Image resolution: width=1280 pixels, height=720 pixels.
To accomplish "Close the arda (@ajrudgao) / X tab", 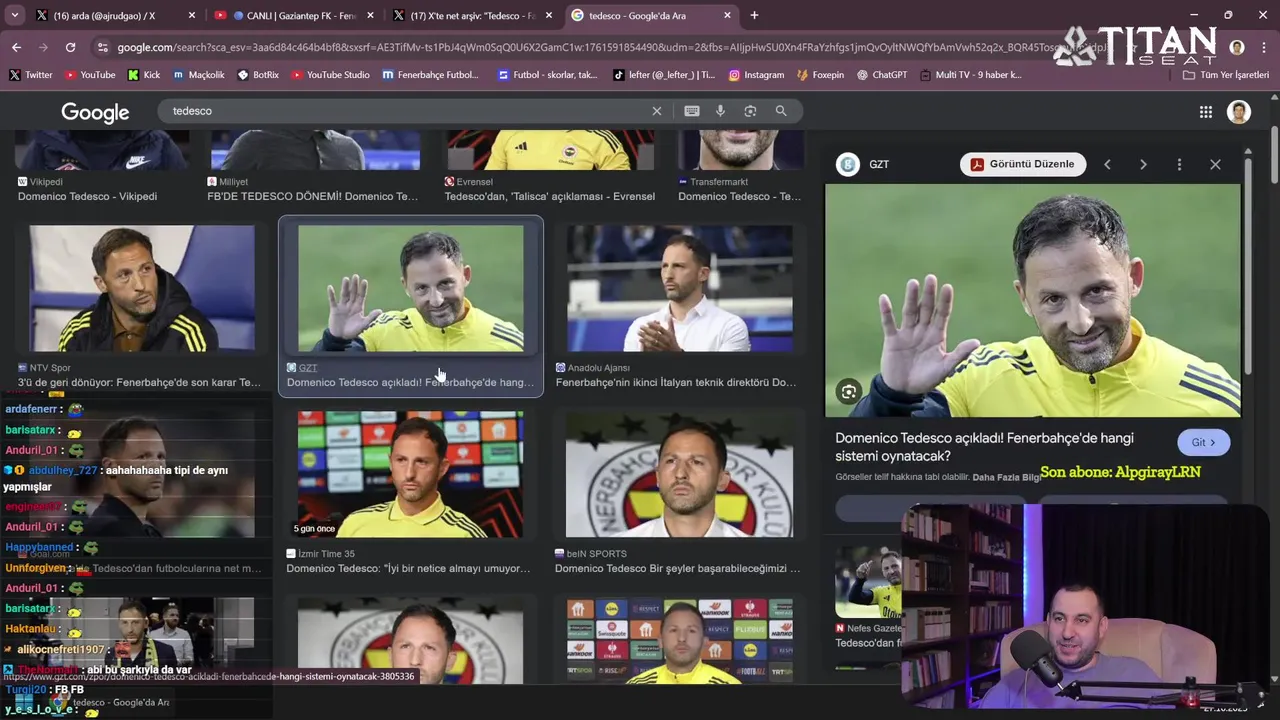I will click(x=192, y=15).
